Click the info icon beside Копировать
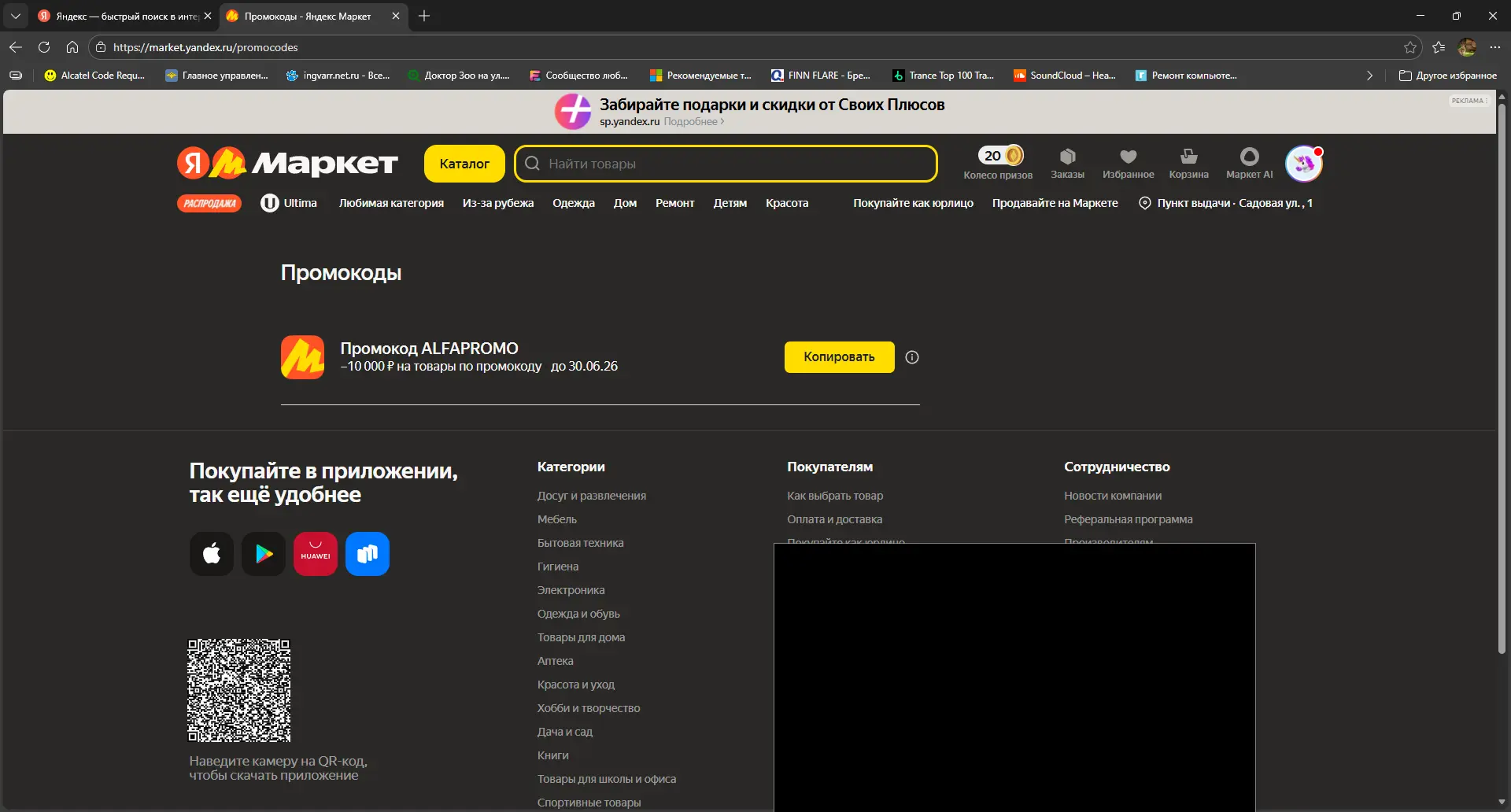1511x812 pixels. [912, 357]
